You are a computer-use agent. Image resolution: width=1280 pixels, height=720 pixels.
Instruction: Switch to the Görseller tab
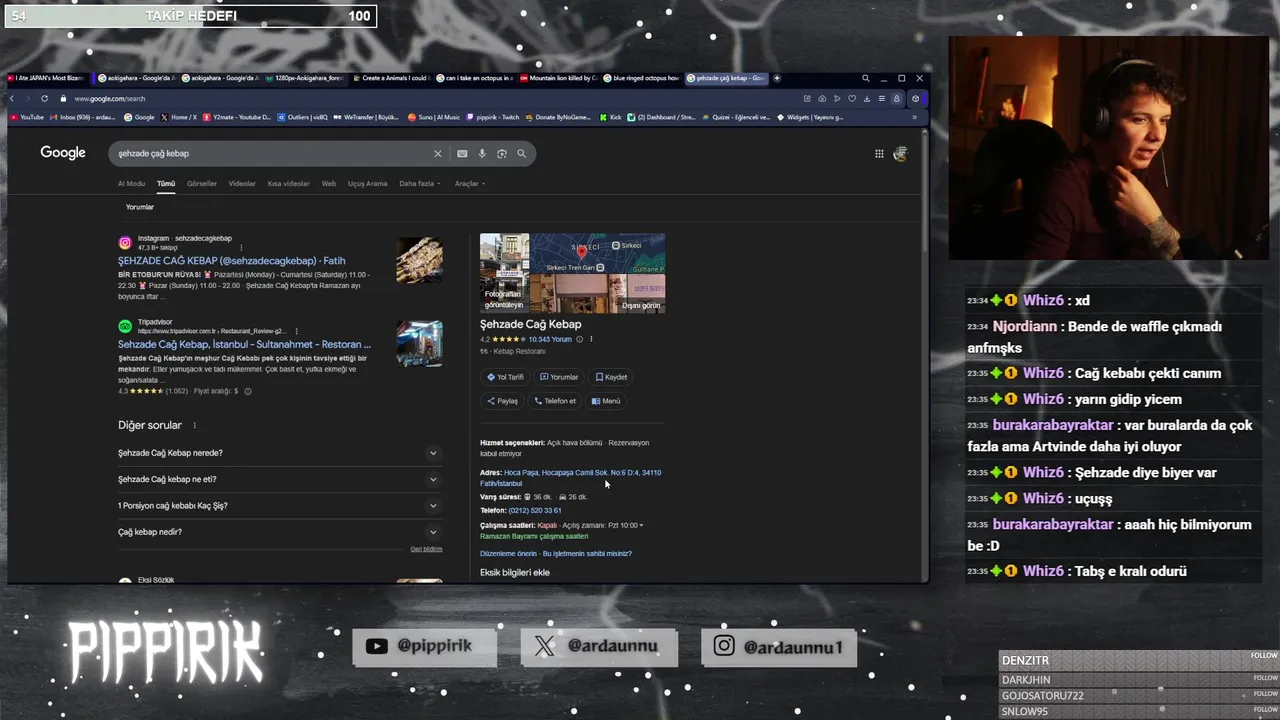202,183
